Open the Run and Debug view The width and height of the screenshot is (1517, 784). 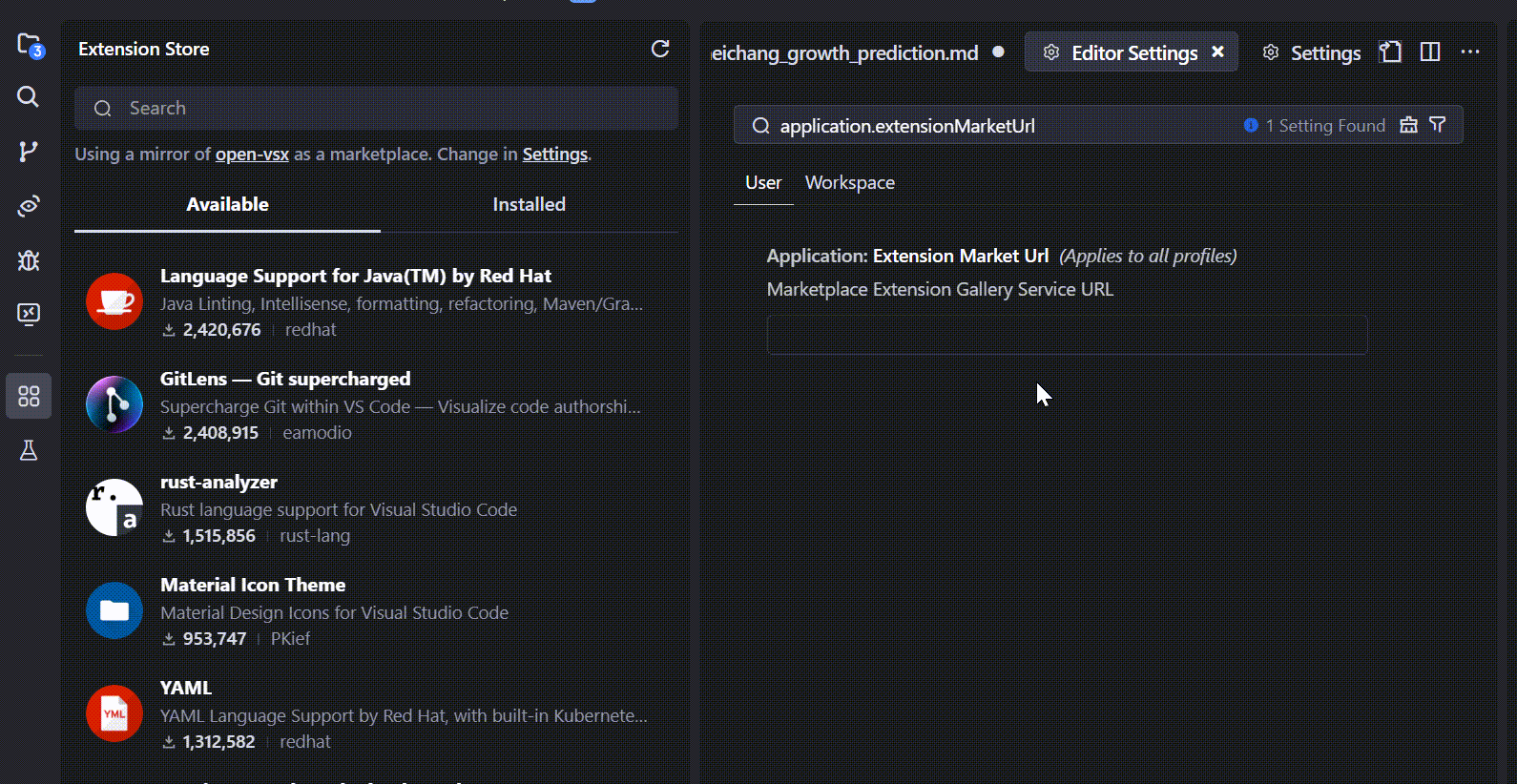[29, 260]
